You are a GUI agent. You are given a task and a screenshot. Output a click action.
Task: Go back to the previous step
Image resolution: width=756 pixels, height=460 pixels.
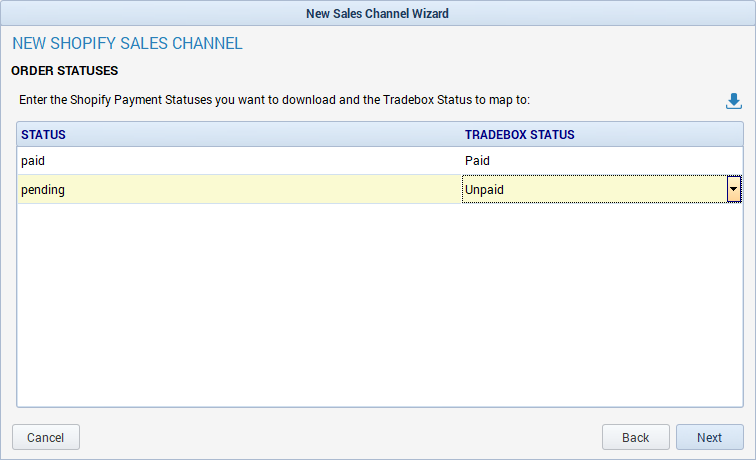[635, 437]
